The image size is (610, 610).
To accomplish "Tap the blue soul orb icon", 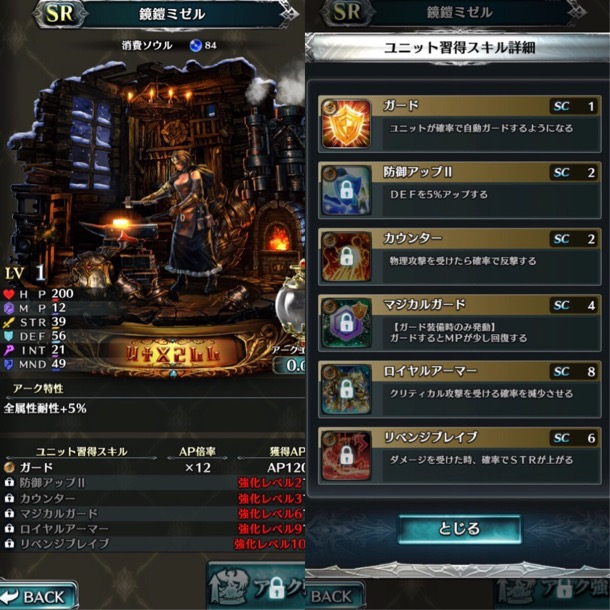I will click(195, 45).
